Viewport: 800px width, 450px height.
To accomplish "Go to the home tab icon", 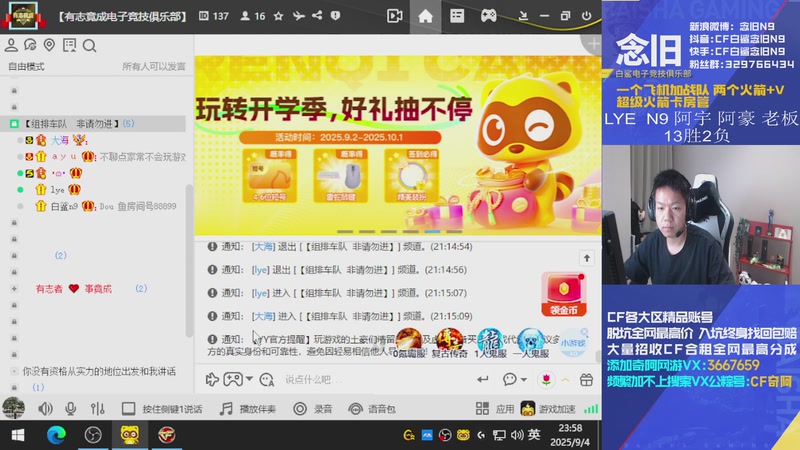I will (x=426, y=16).
